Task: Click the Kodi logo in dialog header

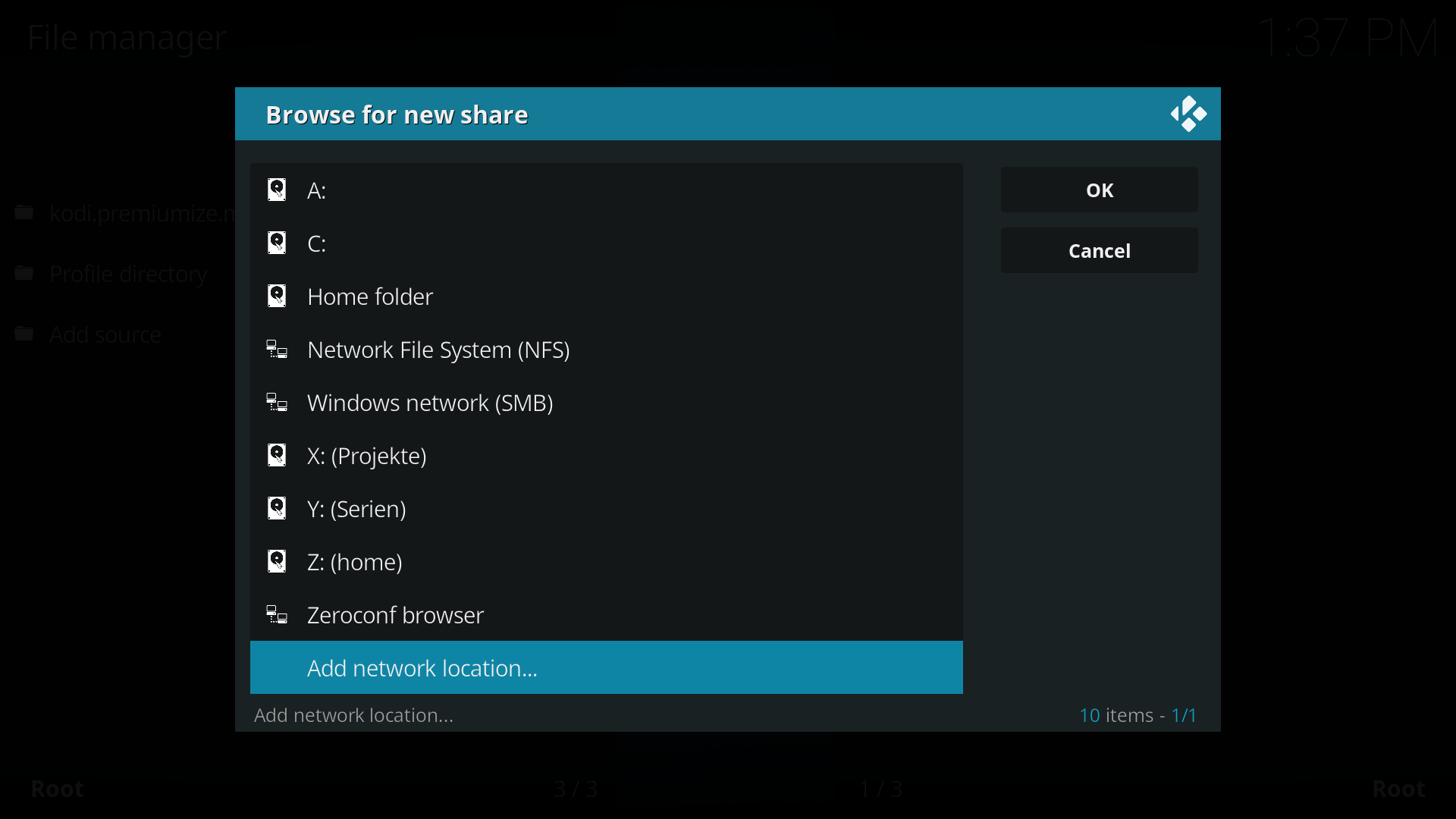Action: coord(1188,114)
